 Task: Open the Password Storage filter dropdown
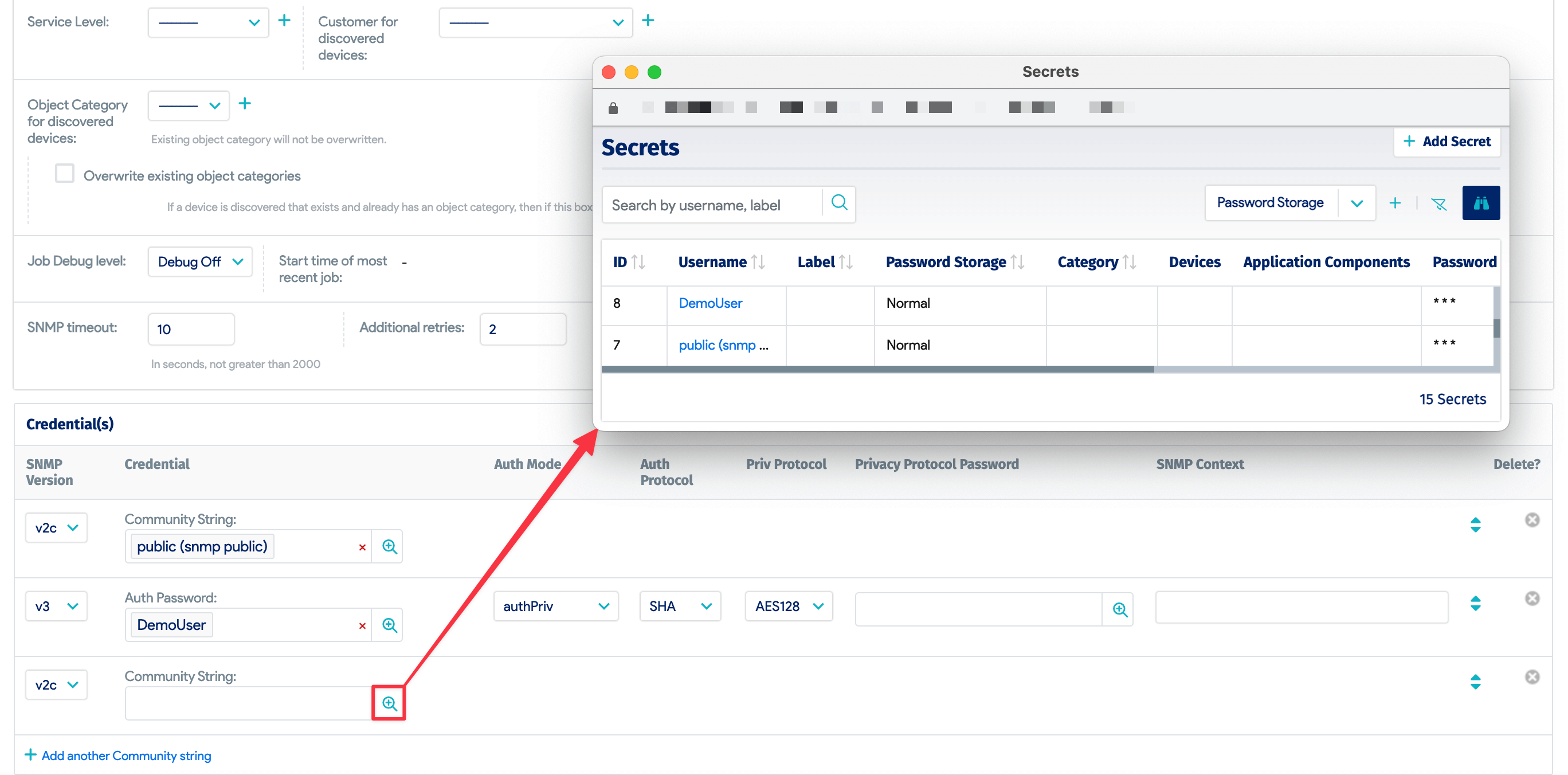pyautogui.click(x=1356, y=203)
